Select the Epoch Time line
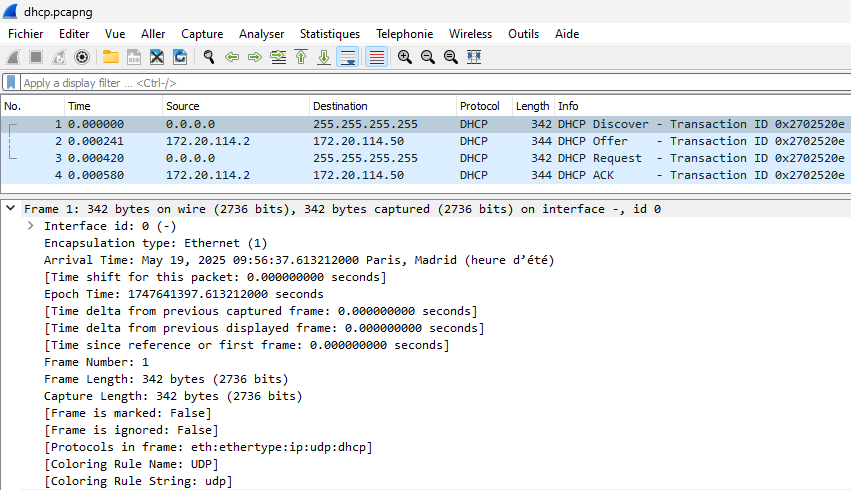The image size is (851, 490). [183, 294]
